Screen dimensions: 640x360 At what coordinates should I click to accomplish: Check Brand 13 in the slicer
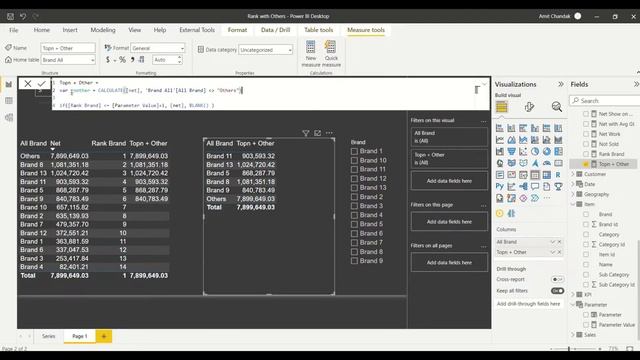click(x=354, y=188)
